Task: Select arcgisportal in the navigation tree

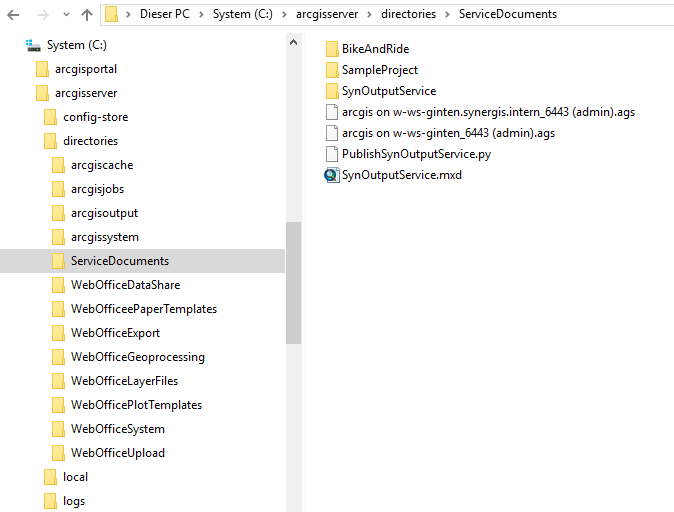Action: 86,70
